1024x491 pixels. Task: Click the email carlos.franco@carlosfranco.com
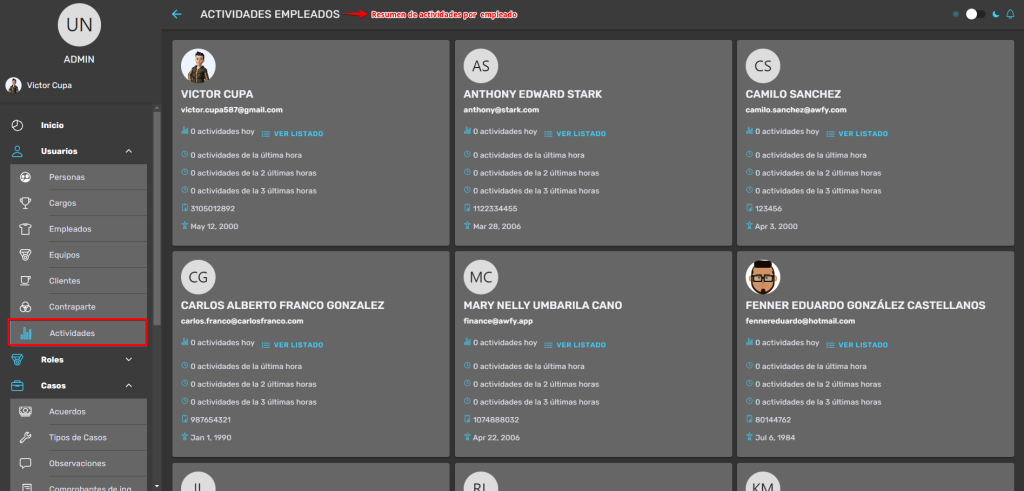pyautogui.click(x=242, y=321)
